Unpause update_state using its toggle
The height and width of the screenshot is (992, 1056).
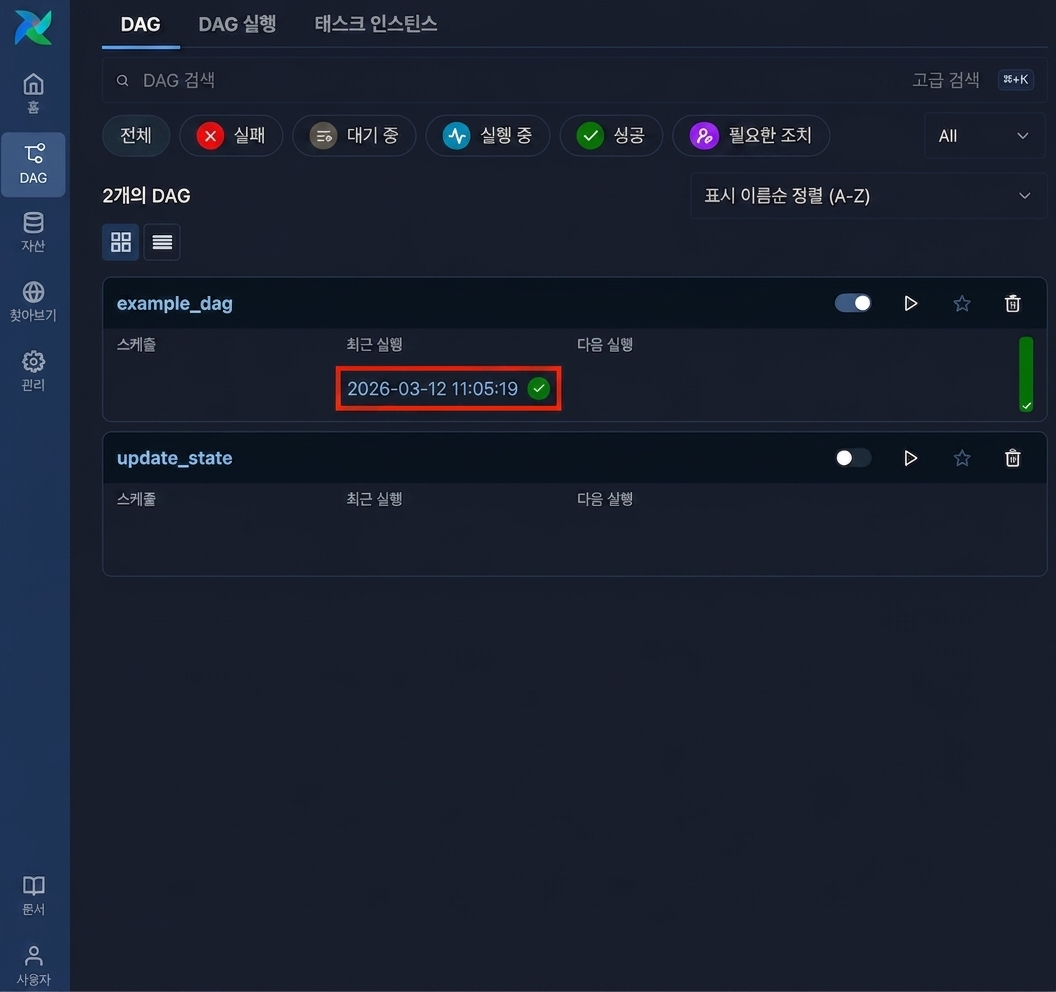coord(853,458)
